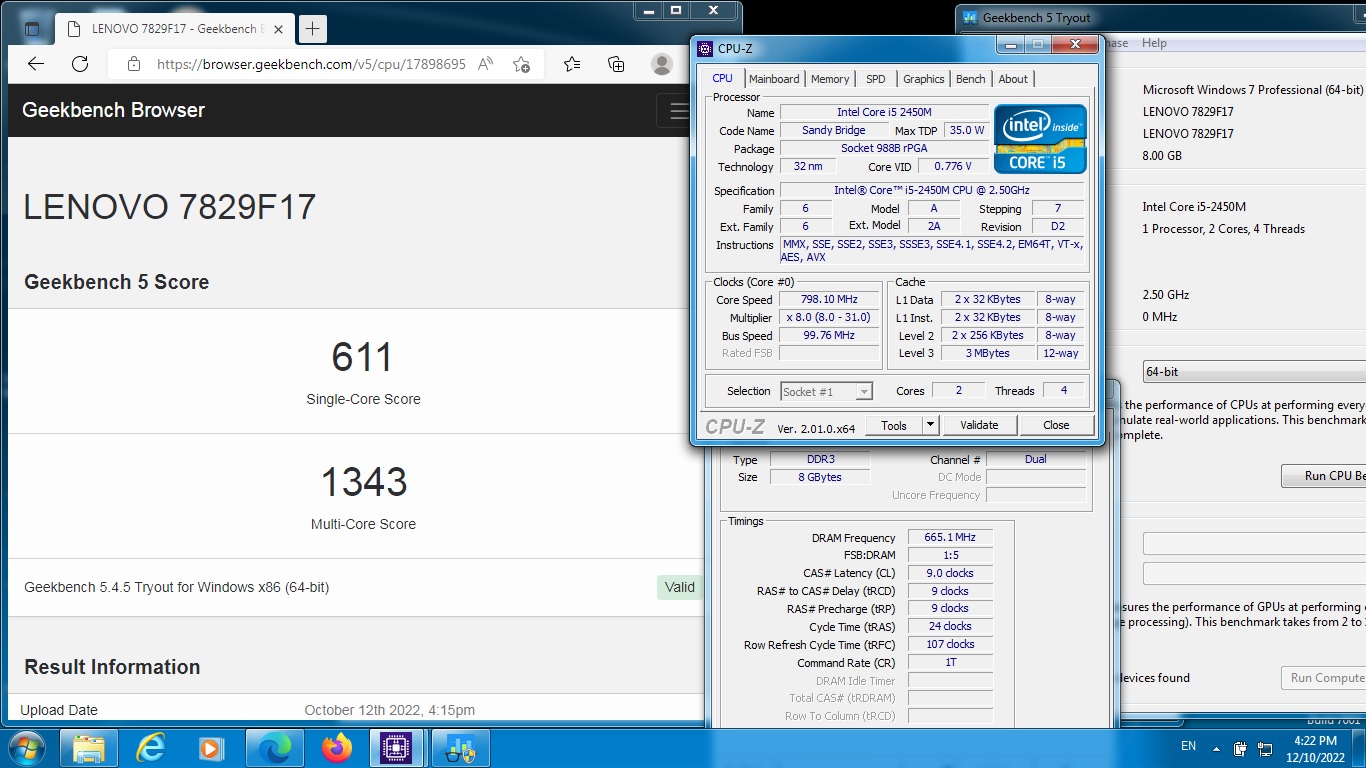
Task: Switch to Microsoft Edge on the taskbar
Action: coord(275,747)
